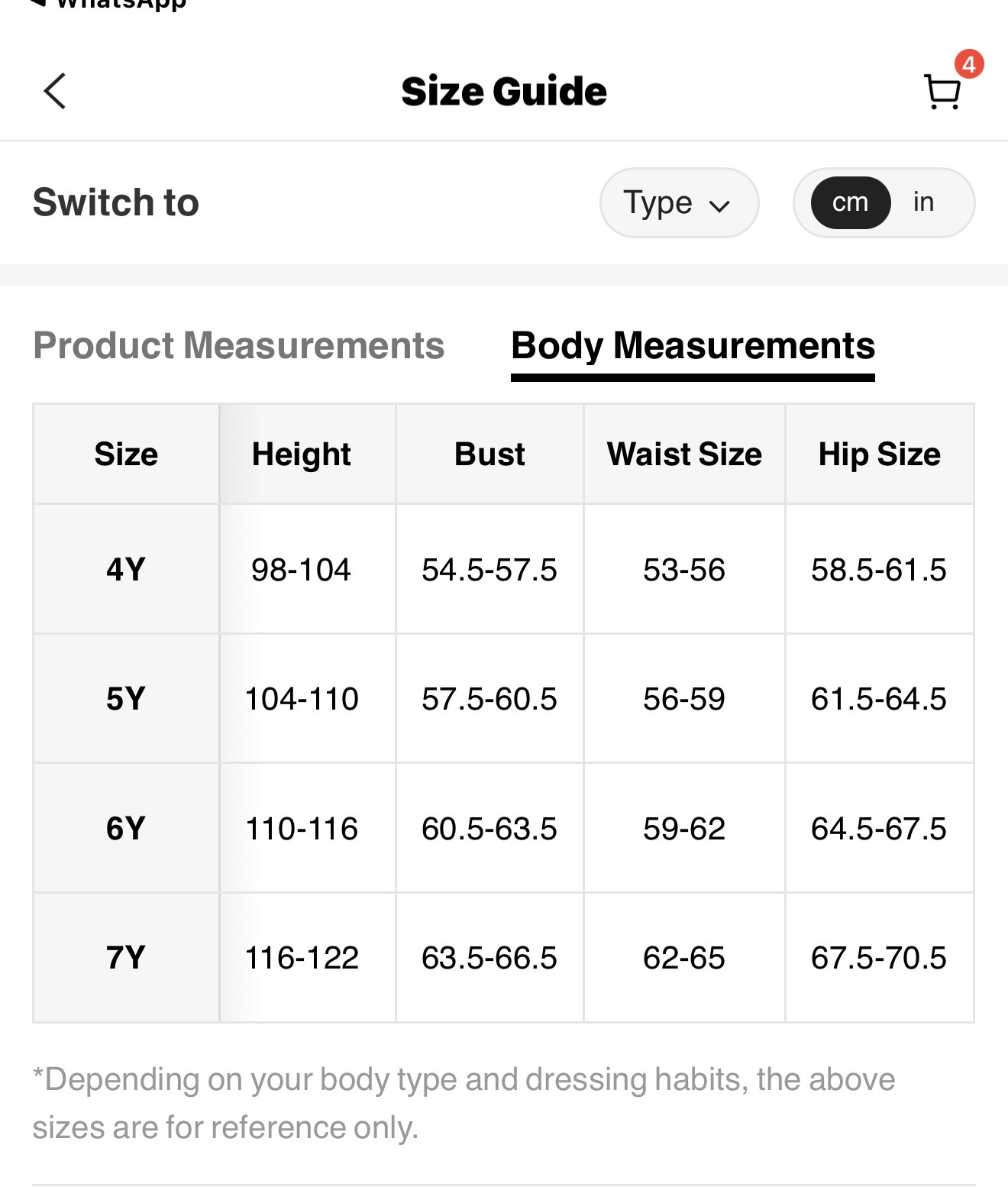1008x1187 pixels.
Task: Tap the Hip Size column header
Action: click(x=879, y=454)
